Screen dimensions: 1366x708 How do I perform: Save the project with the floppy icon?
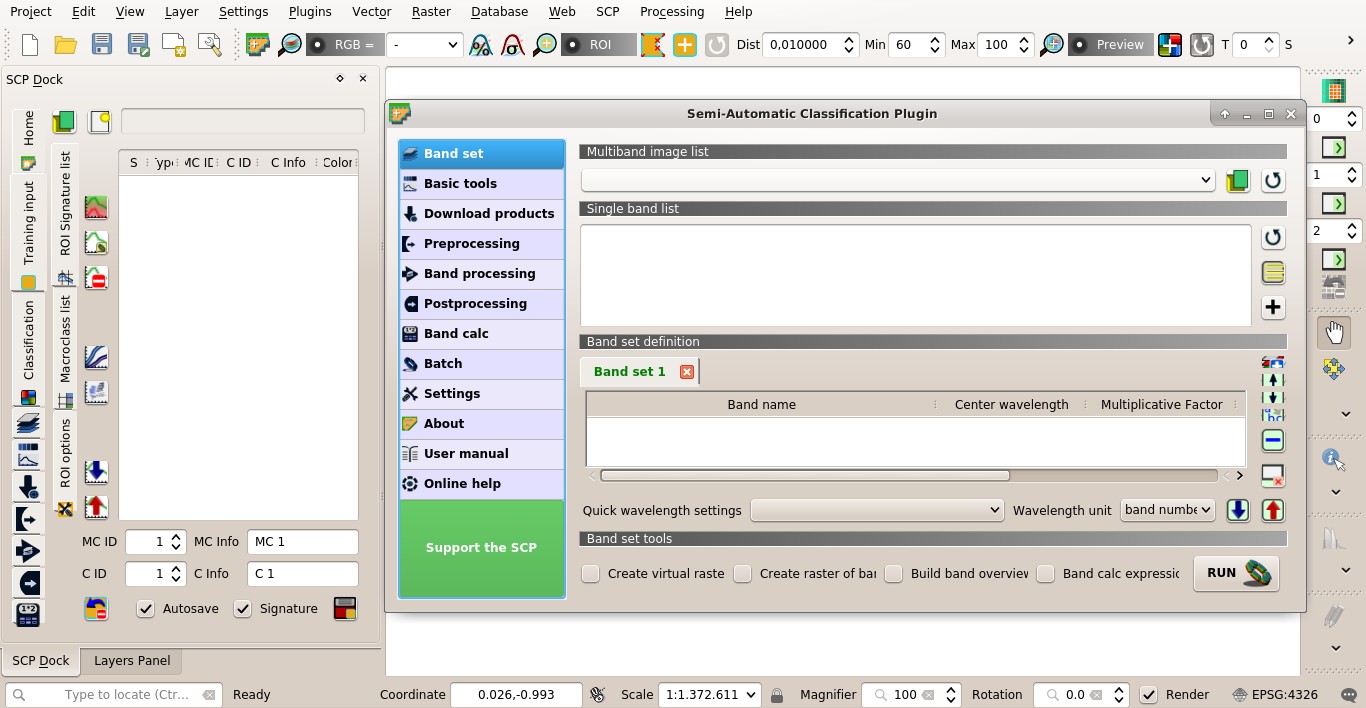(x=102, y=44)
